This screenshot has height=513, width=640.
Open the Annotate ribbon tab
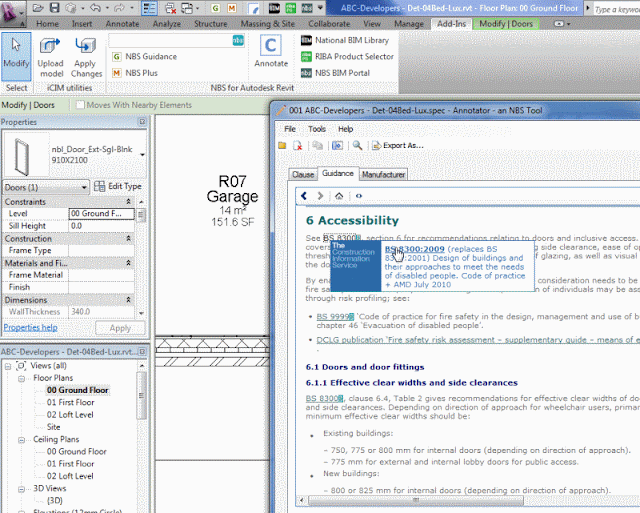click(122, 24)
